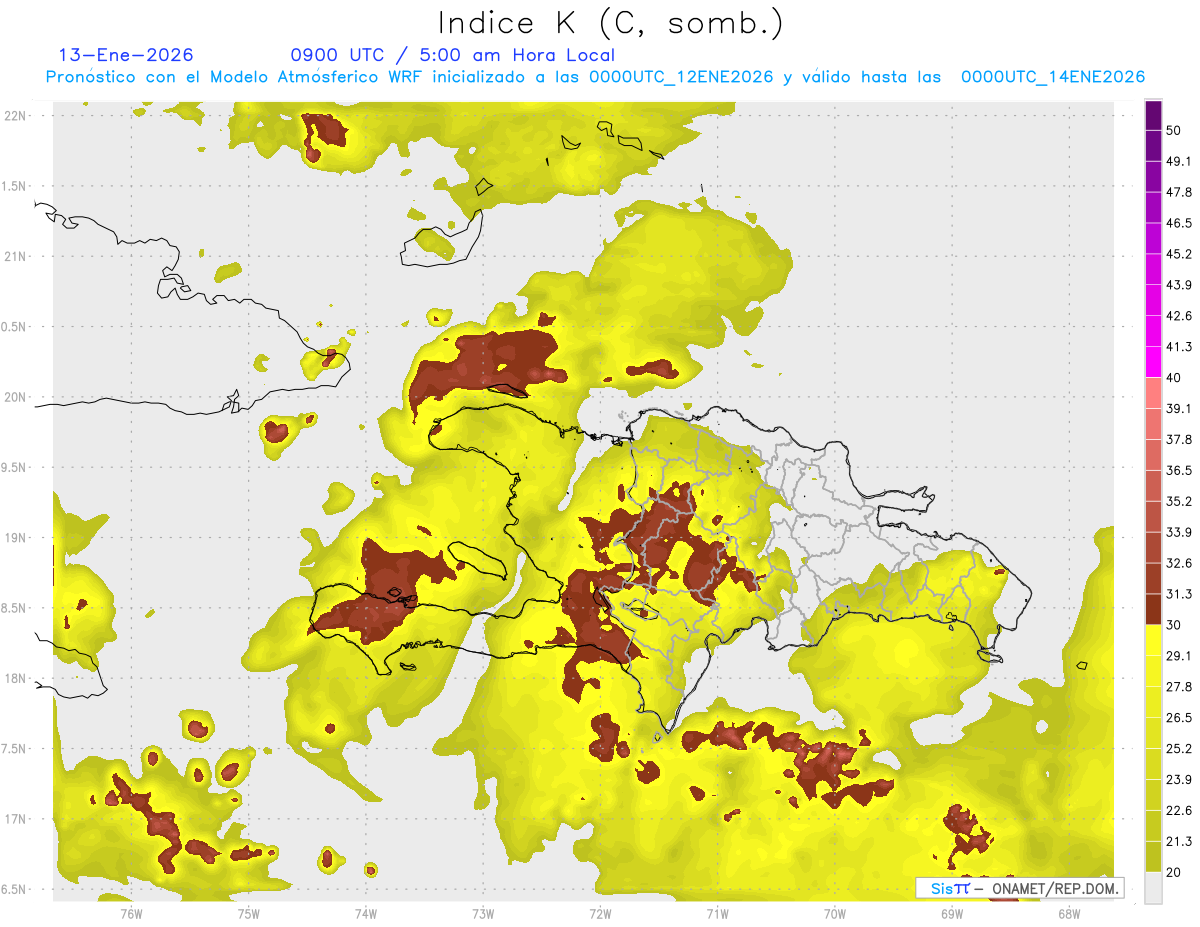Image resolution: width=1200 pixels, height=927 pixels.
Task: Click the latitude axis label '20N'
Action: (x=15, y=397)
